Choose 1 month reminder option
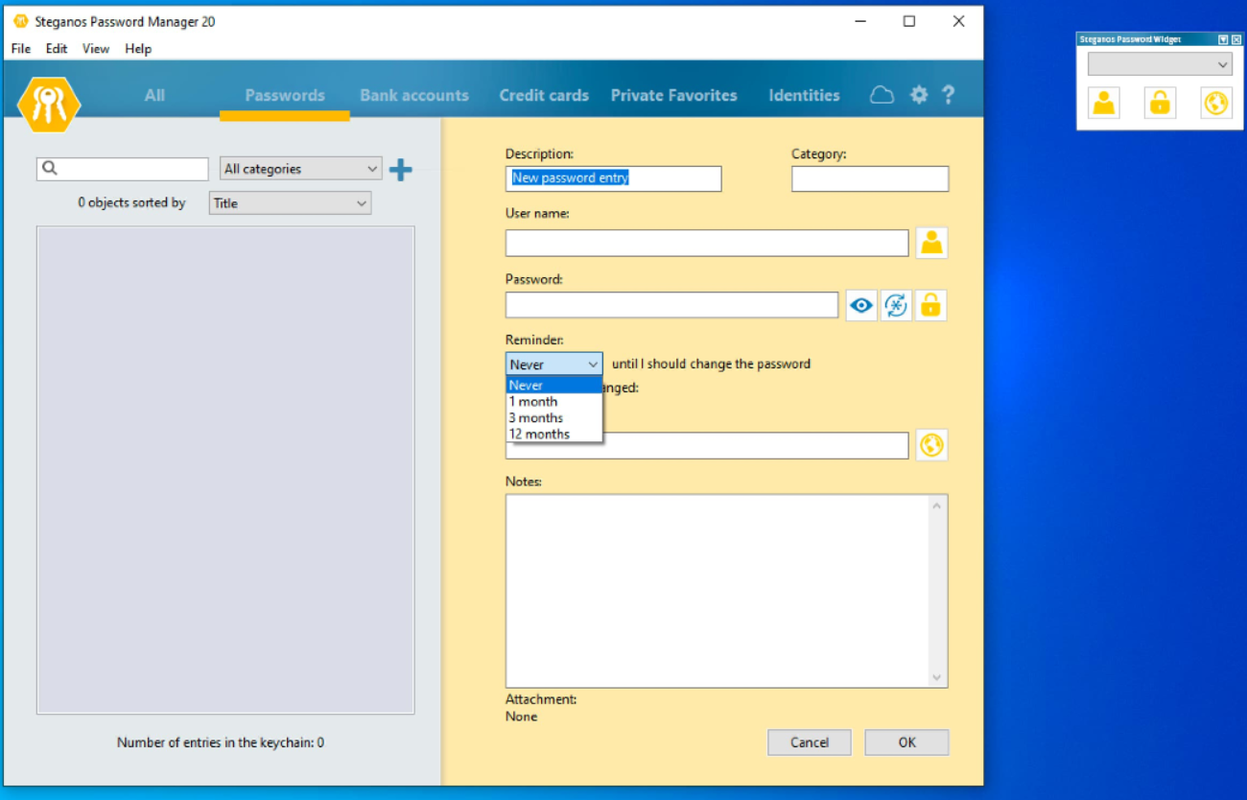This screenshot has width=1247, height=800. (554, 401)
